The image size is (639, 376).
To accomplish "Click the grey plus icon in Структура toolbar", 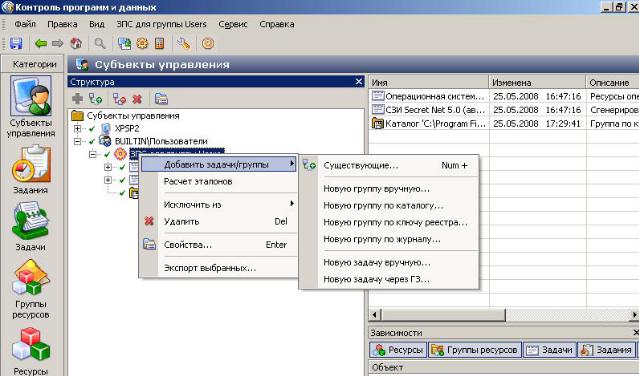I will [77, 98].
